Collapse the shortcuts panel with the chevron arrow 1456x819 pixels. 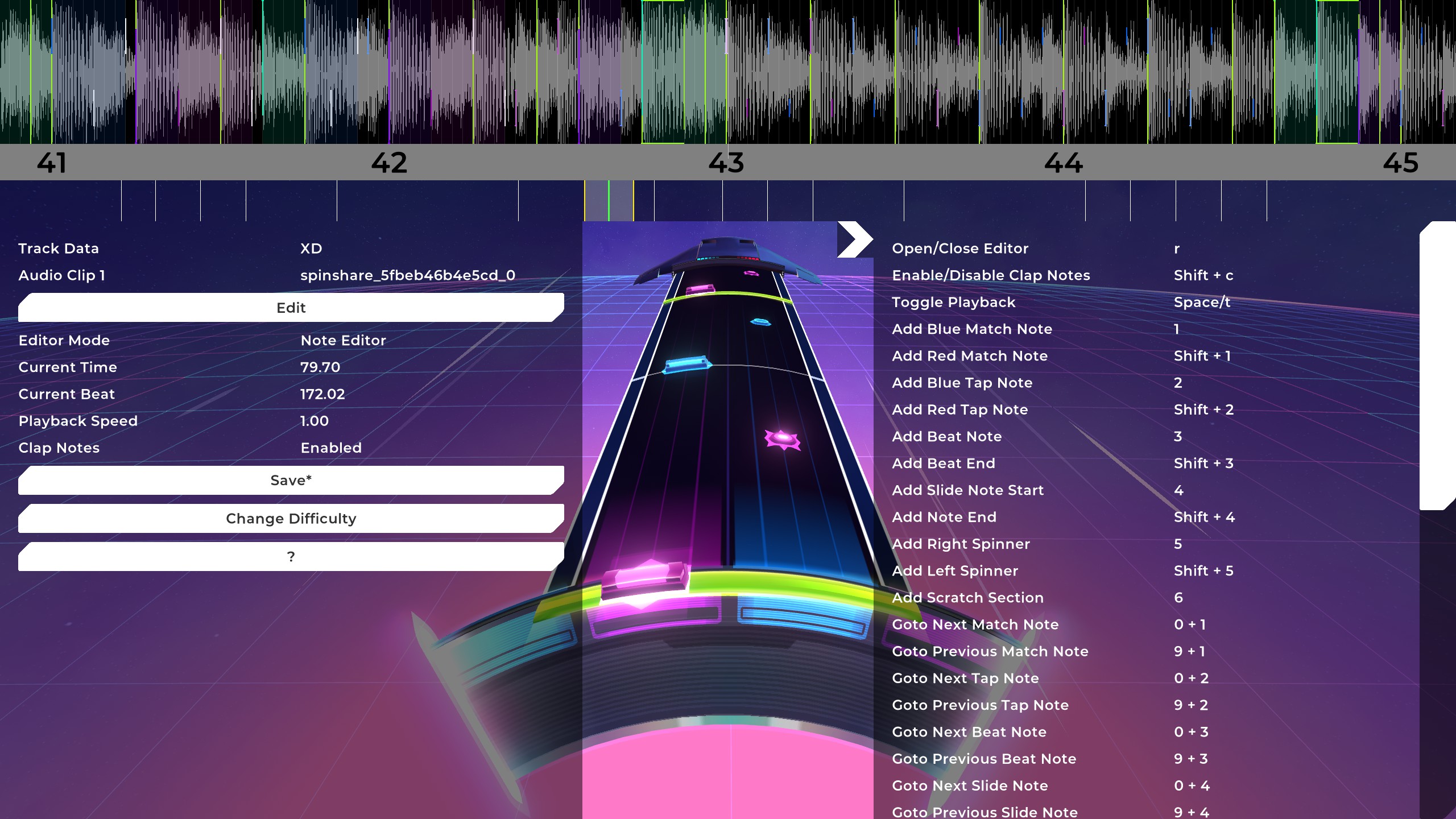854,239
